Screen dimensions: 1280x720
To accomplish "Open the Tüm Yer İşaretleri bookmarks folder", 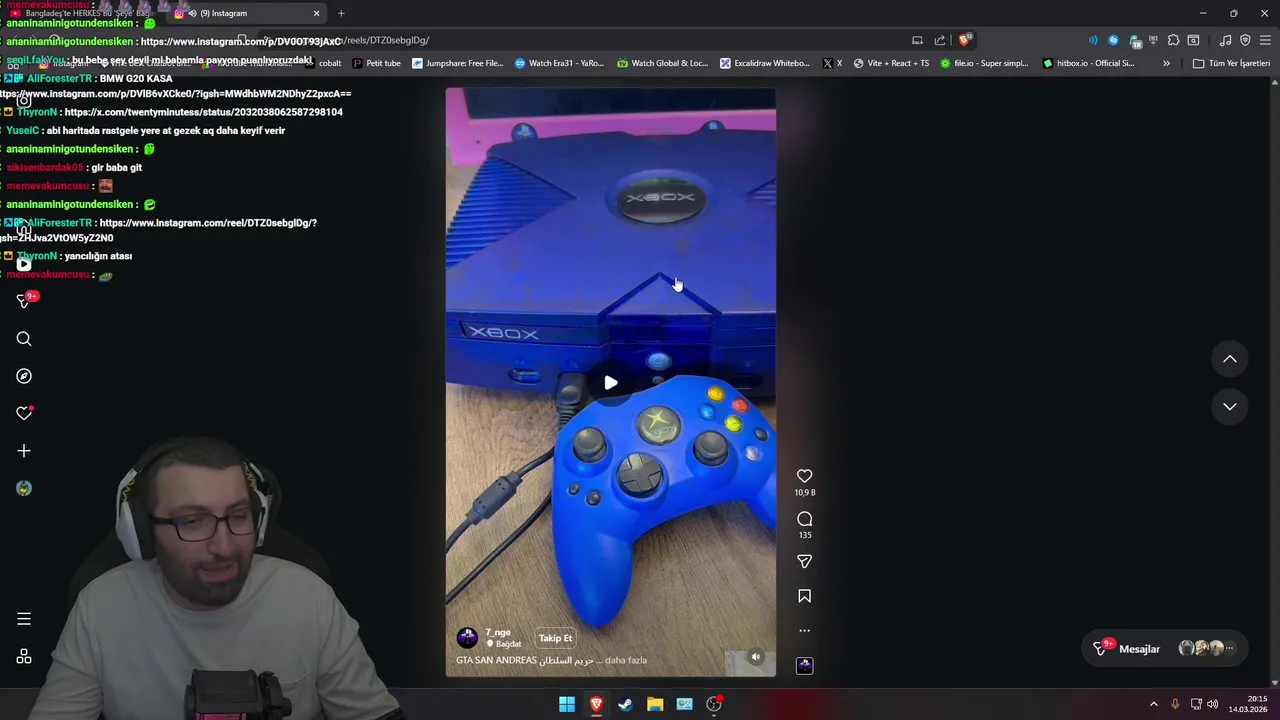I will 1231,63.
